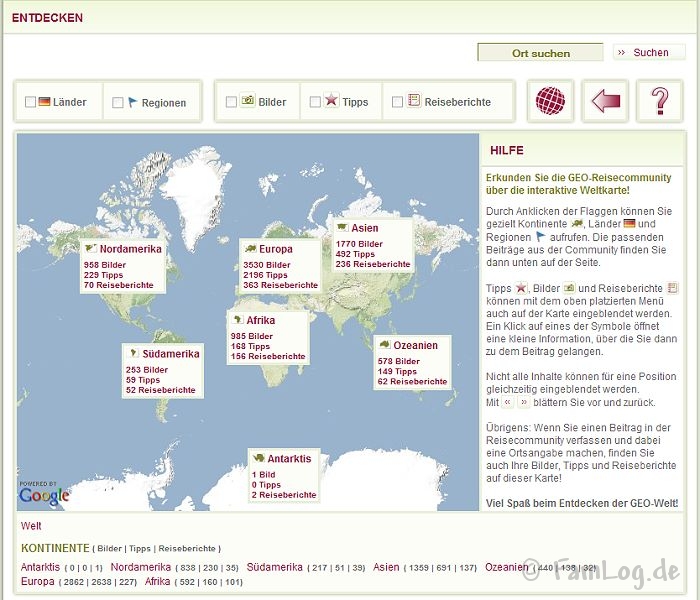This screenshot has height=600, width=700.
Task: Click the Afrika continent icon on map
Action: pos(238,320)
